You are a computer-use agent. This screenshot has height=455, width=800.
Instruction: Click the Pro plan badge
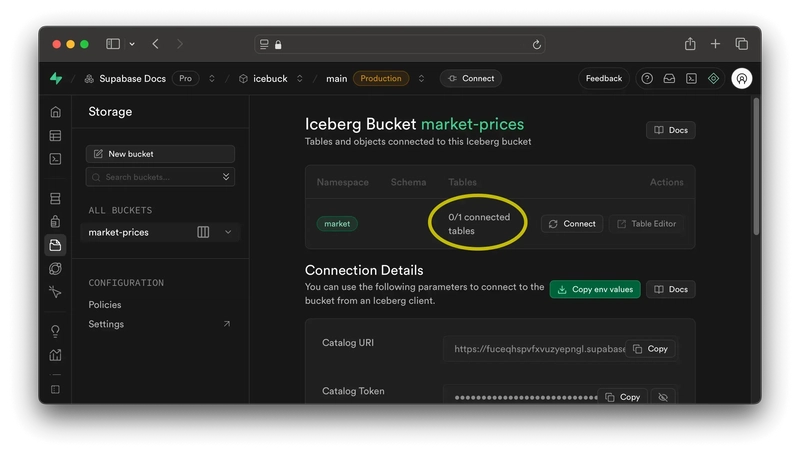coord(185,79)
